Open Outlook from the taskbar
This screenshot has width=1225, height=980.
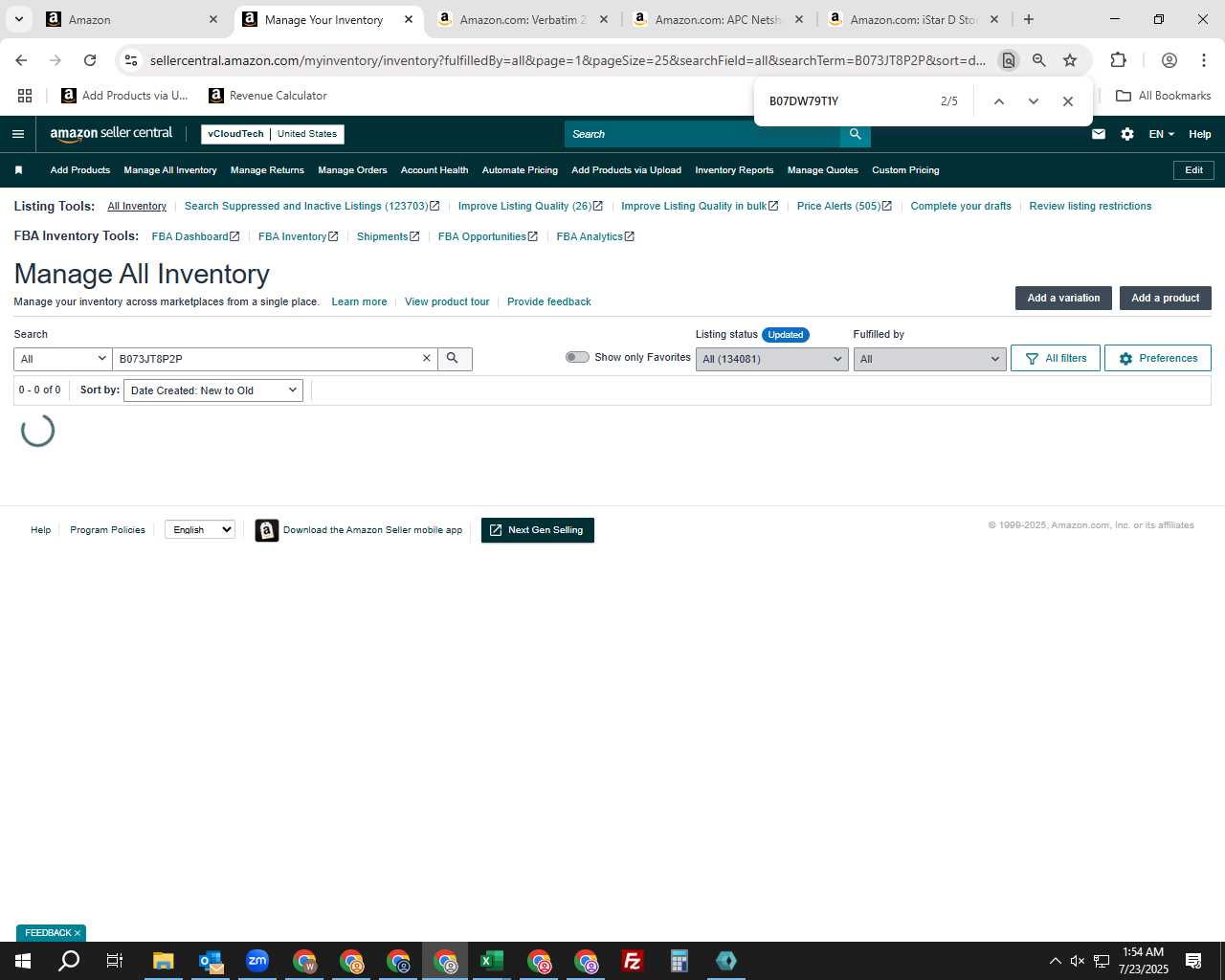point(211,961)
